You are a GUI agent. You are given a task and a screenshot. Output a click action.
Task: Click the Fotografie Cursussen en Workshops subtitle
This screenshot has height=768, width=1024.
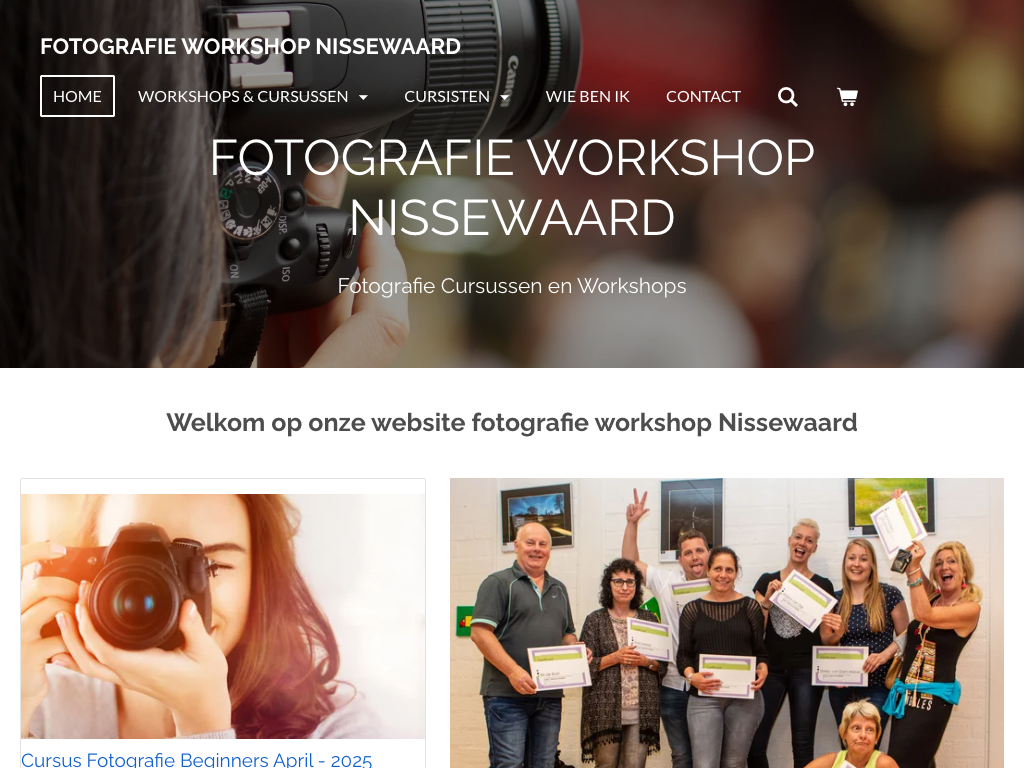tap(512, 286)
